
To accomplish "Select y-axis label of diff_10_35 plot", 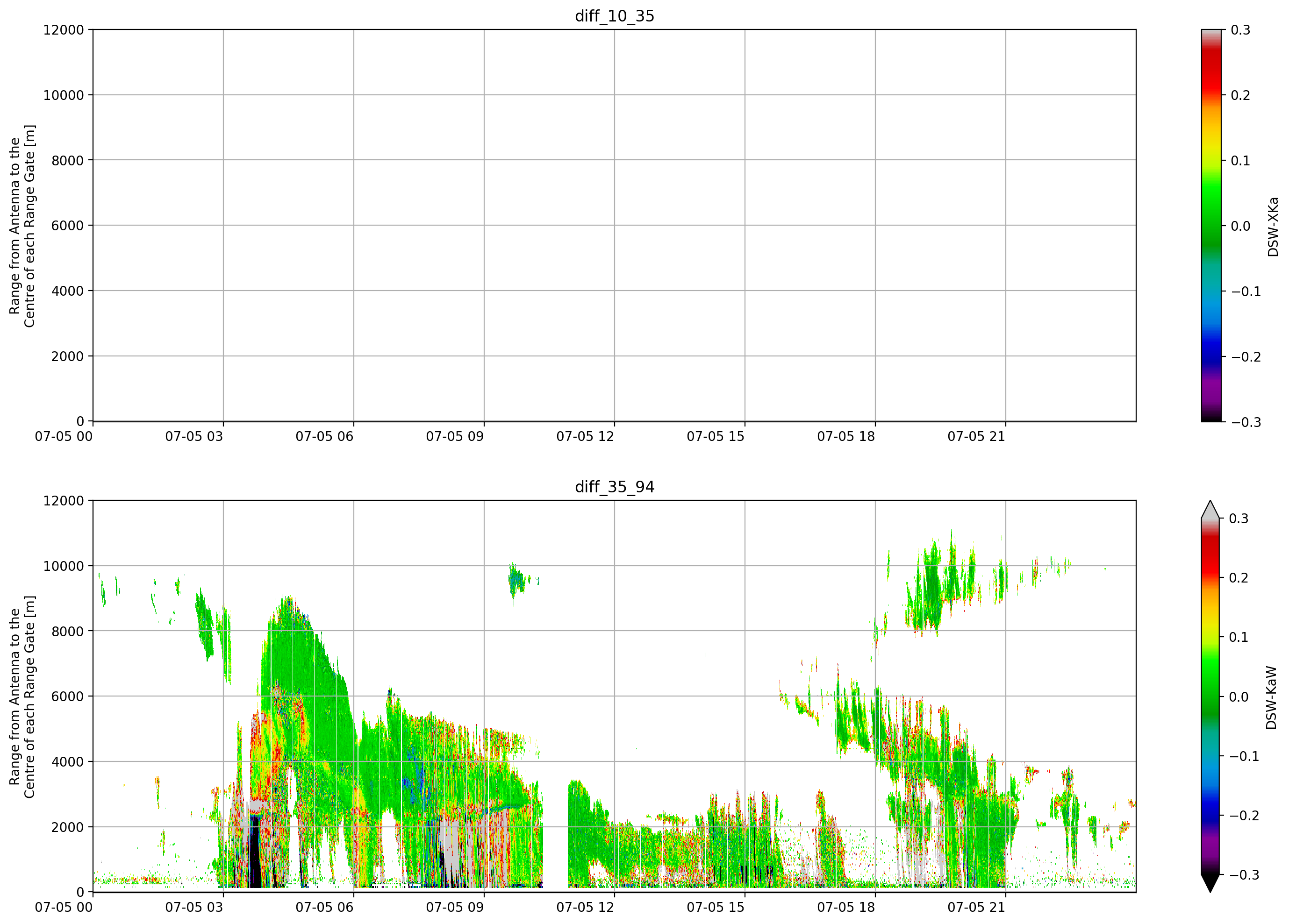I will (22, 226).
